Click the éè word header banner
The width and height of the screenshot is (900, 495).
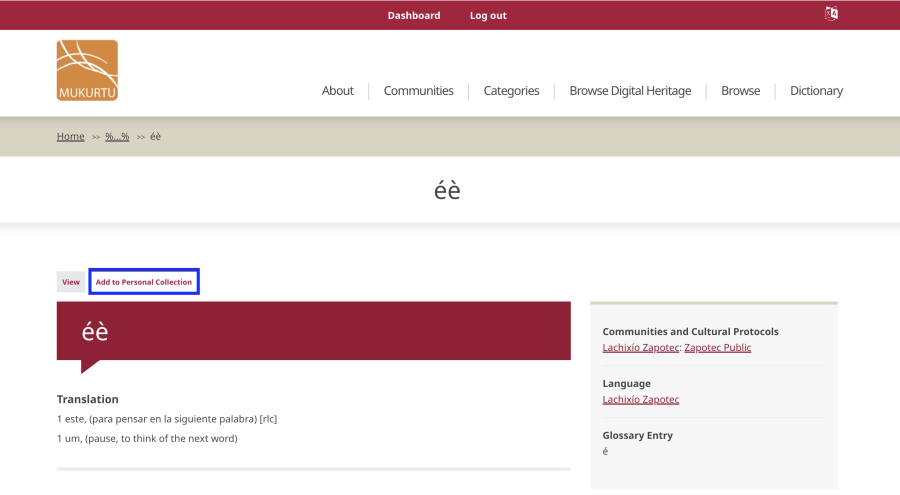click(x=313, y=331)
